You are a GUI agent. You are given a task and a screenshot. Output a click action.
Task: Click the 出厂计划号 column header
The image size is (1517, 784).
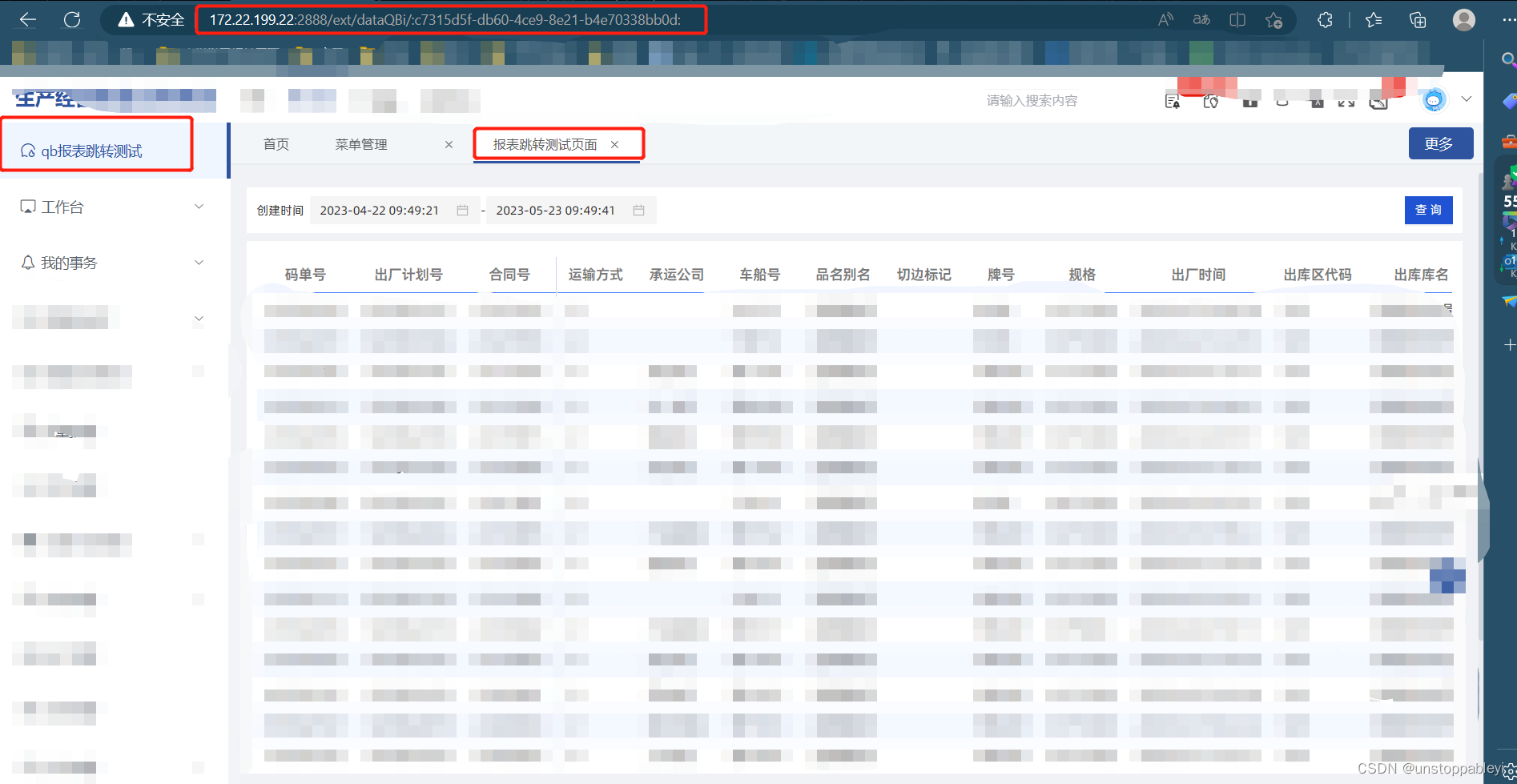[x=408, y=275]
